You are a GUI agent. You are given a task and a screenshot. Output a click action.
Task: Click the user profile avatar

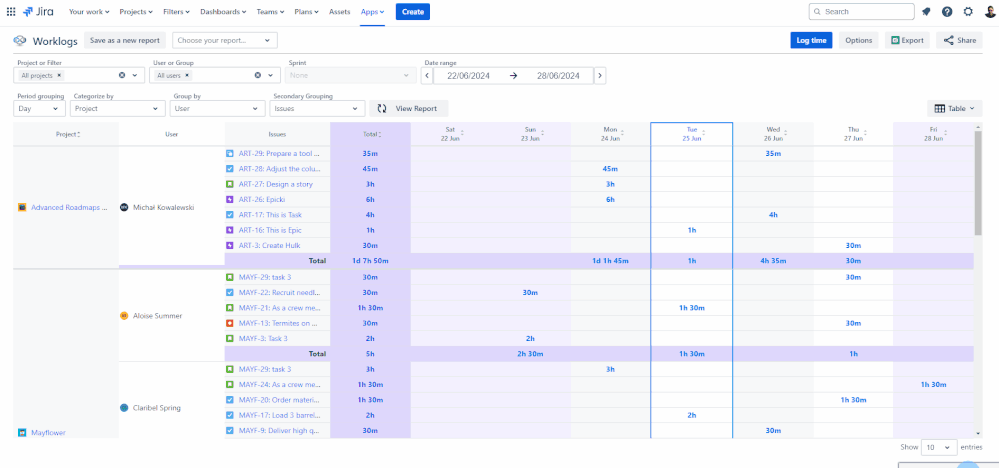(989, 12)
